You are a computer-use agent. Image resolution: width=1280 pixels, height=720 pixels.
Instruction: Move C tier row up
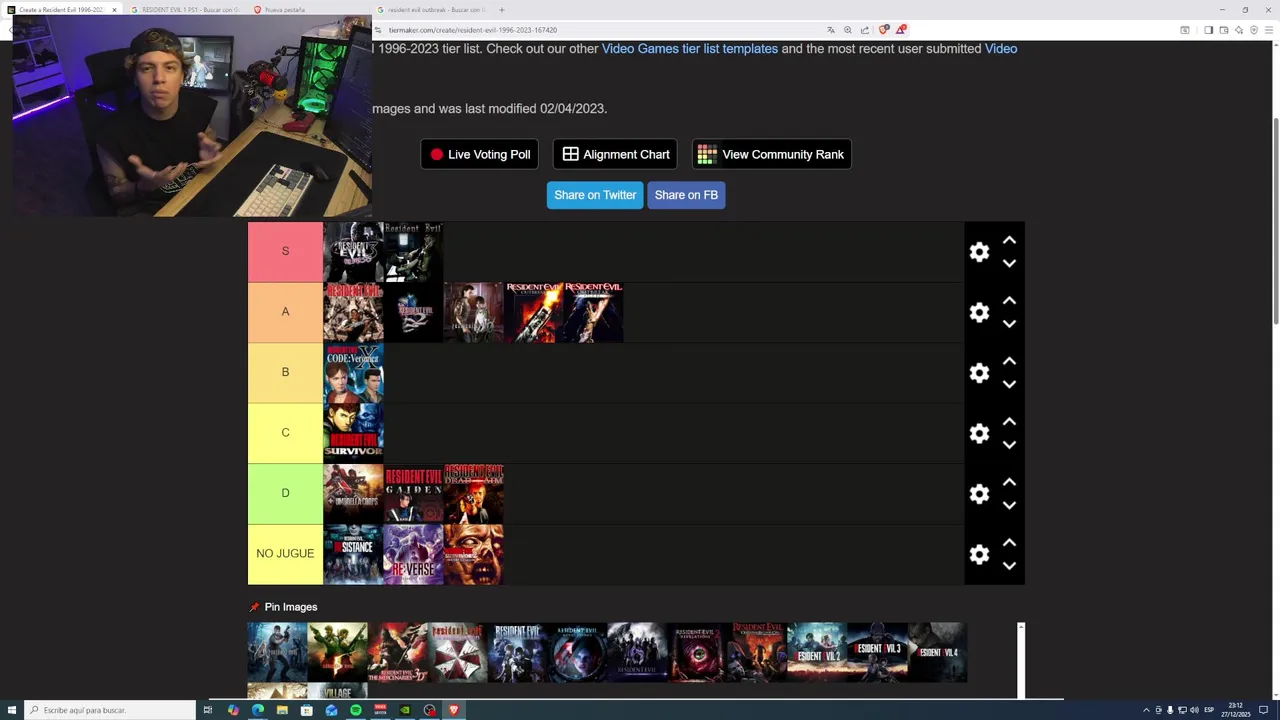click(x=1009, y=421)
